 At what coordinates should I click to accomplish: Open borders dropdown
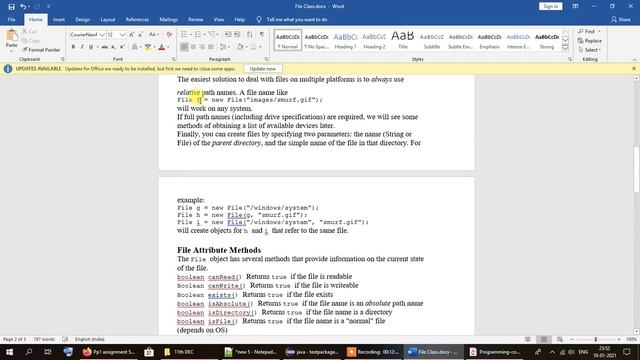[x=260, y=47]
